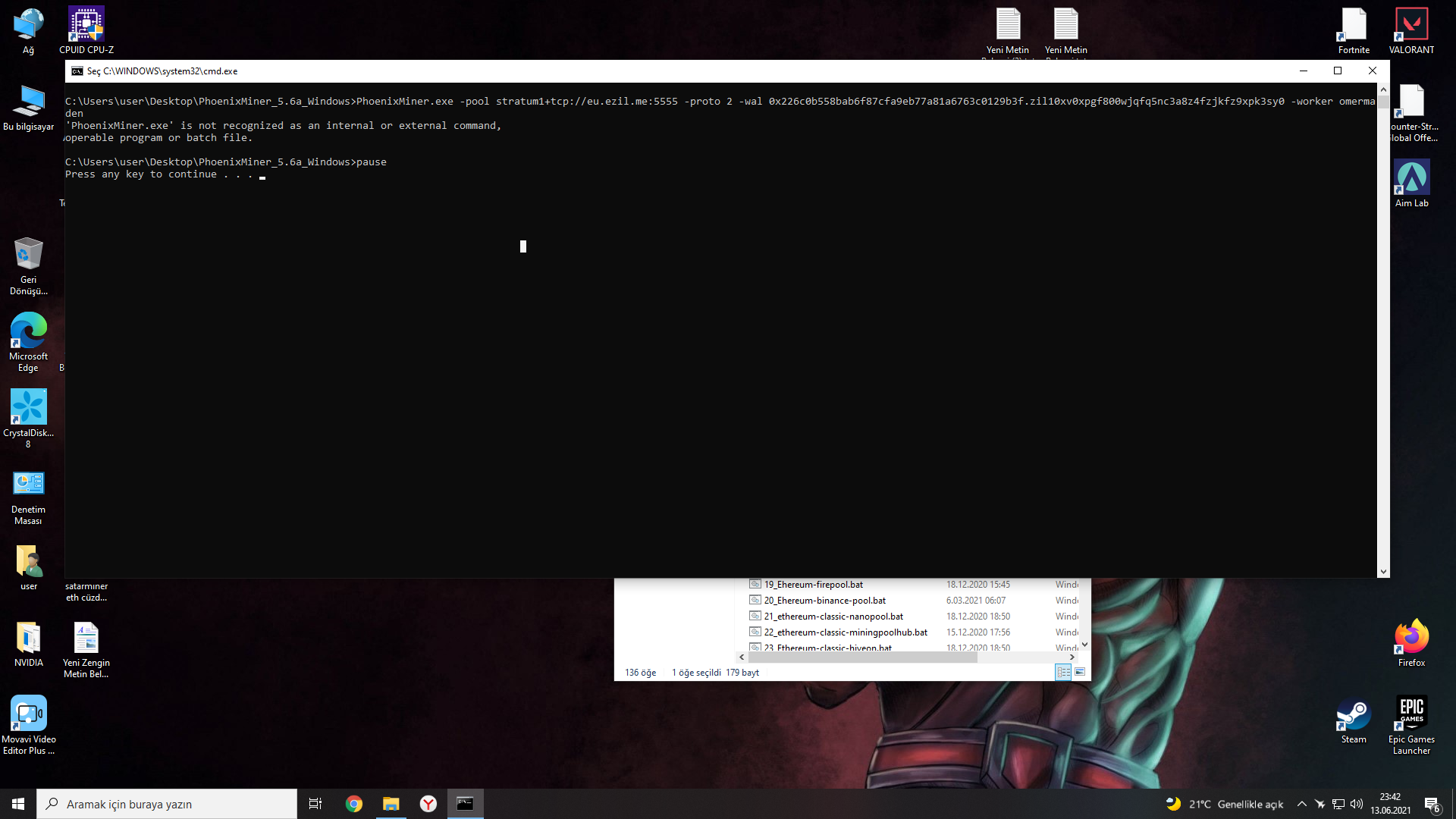Click date 18.12.2020 15:45 in Explorer
1456x819 pixels.
(x=978, y=585)
